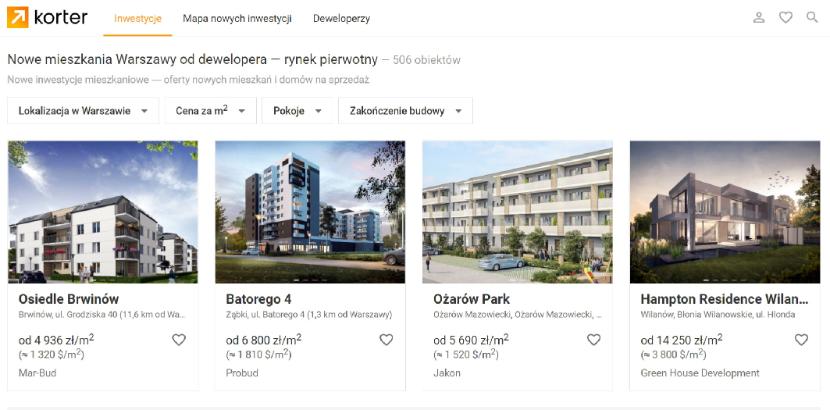Open the Batorego 4 listing title
The height and width of the screenshot is (410, 830).
pos(258,299)
